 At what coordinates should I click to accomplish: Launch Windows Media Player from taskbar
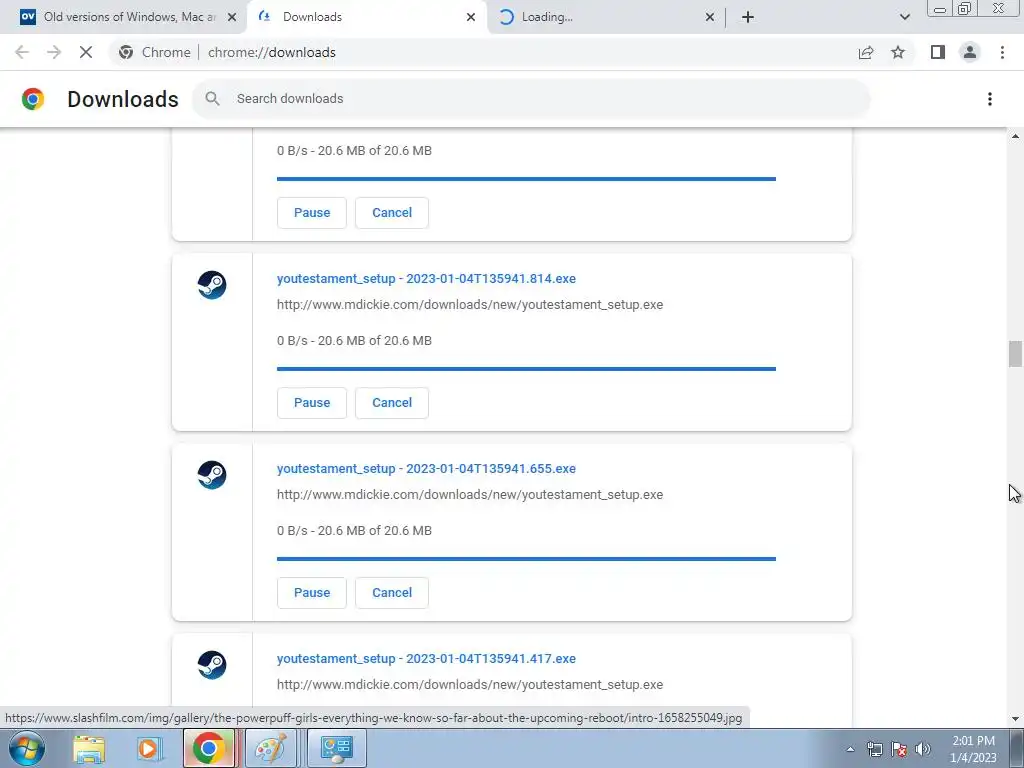point(148,748)
